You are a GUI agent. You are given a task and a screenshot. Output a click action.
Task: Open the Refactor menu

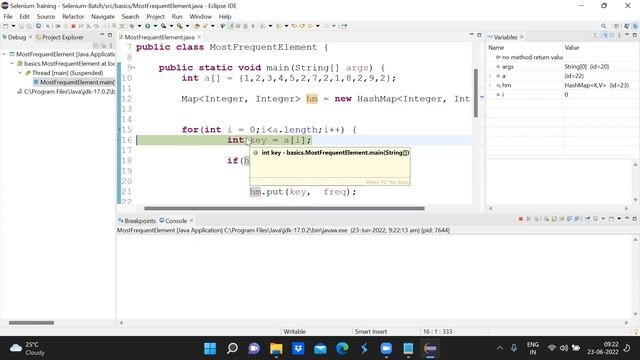click(73, 16)
